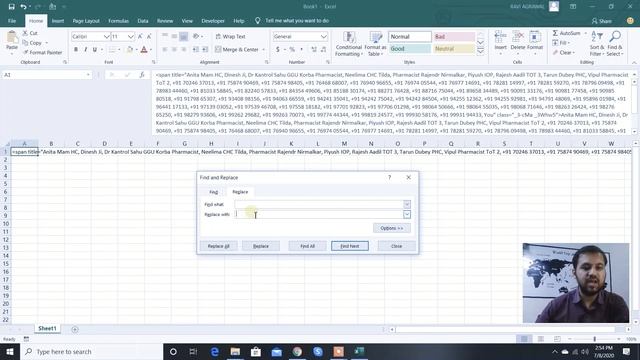Open Find & Select

pos(614,43)
